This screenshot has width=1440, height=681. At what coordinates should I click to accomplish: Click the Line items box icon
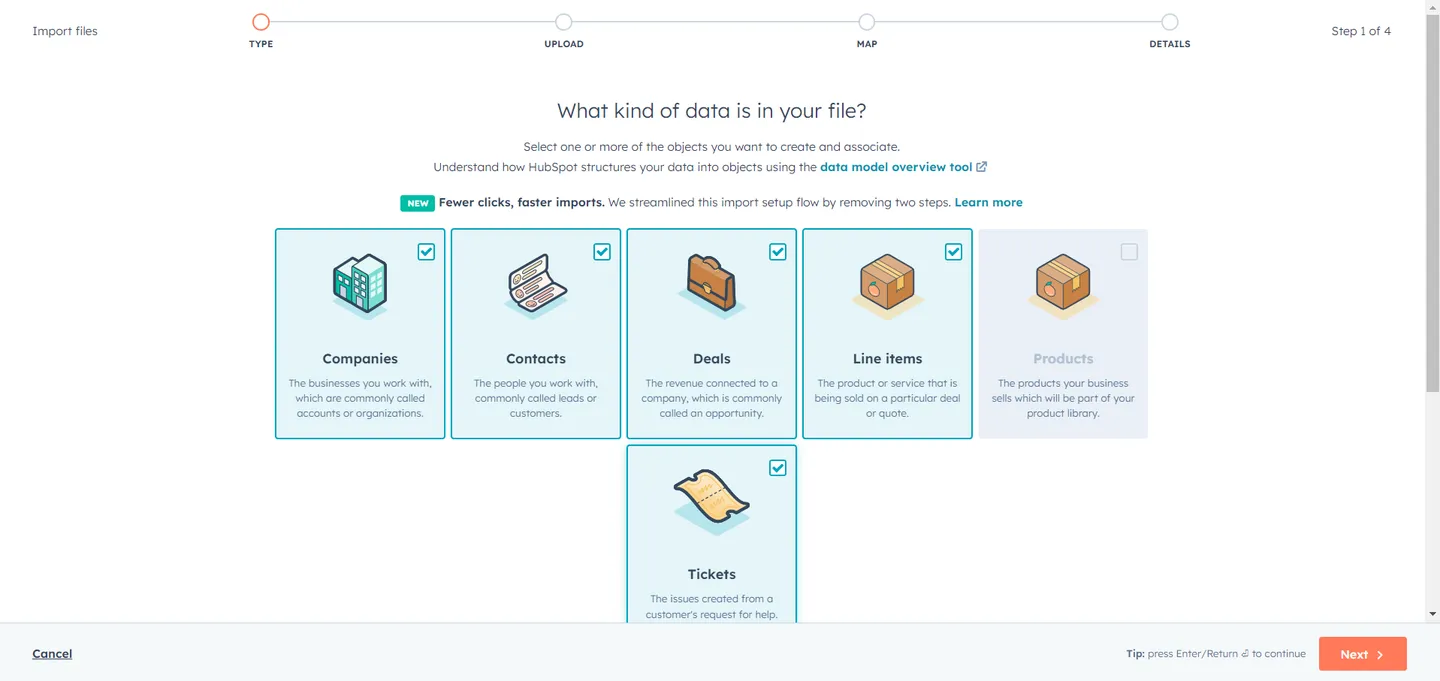point(888,286)
